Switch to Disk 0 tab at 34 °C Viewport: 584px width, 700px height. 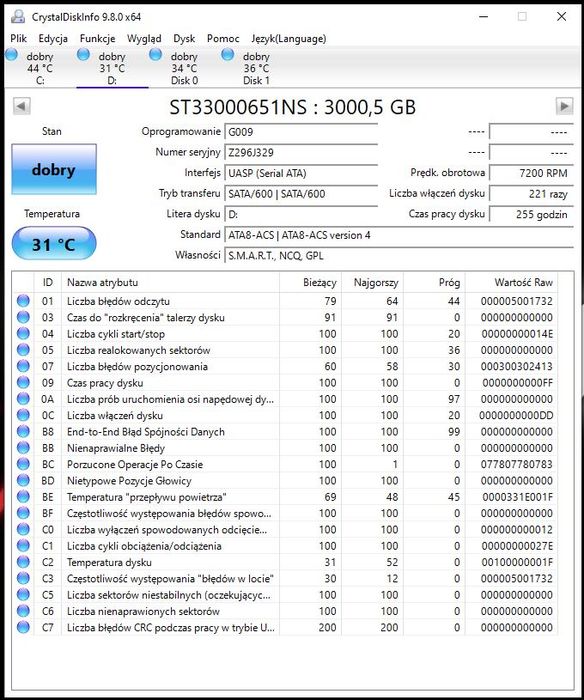(x=184, y=68)
